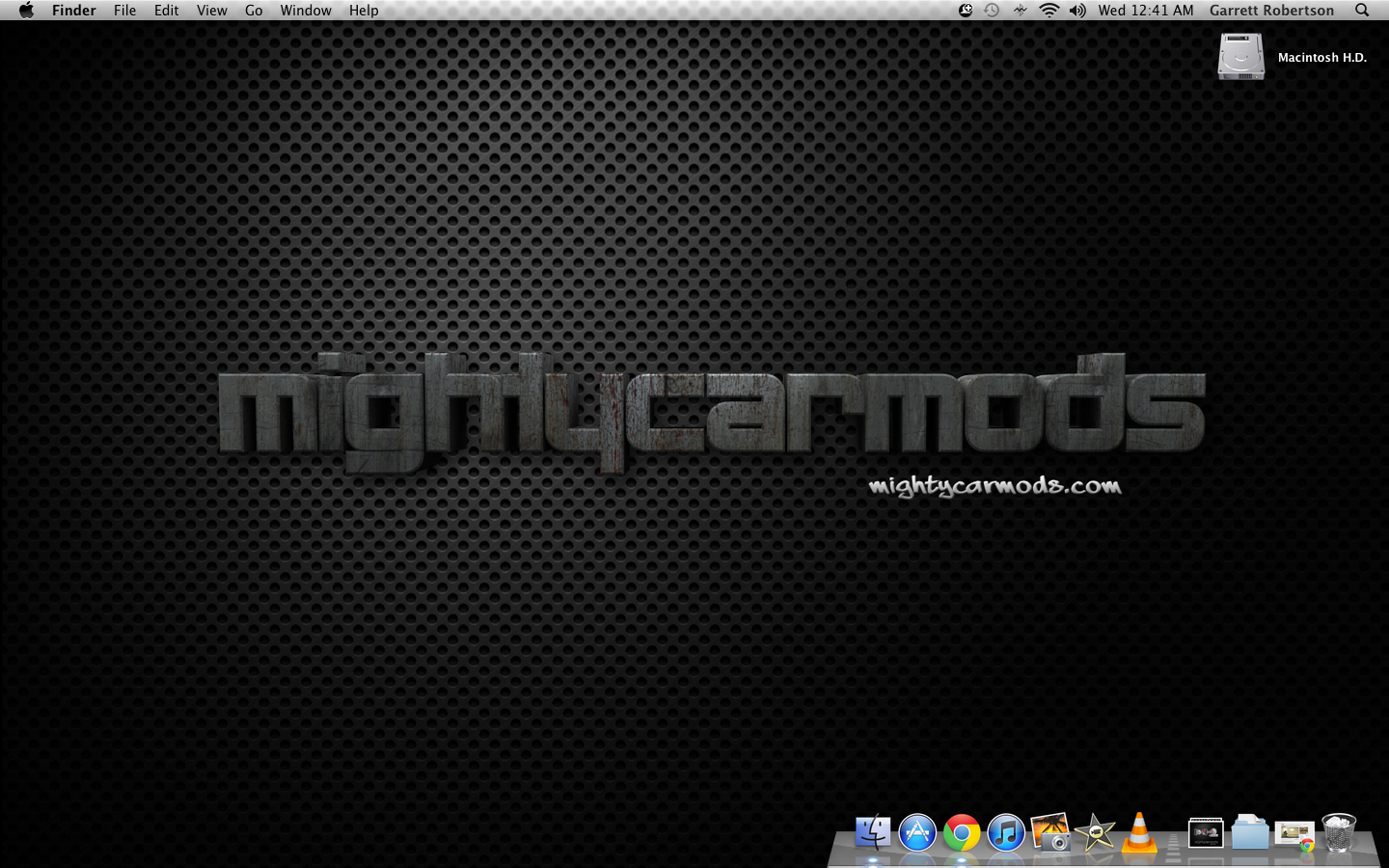This screenshot has height=868, width=1389.
Task: Open iPhoto from the Dock
Action: tap(1050, 832)
